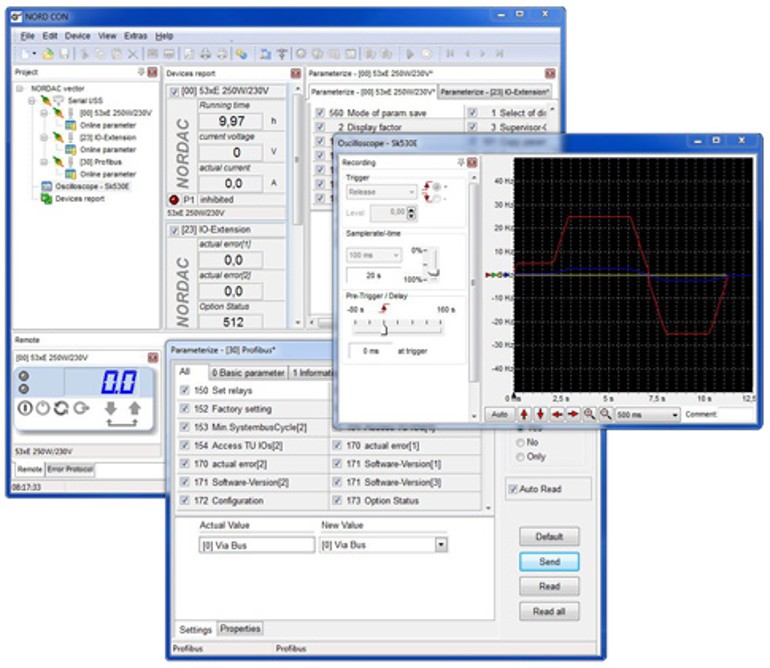Click the New document toolbar icon
This screenshot has width=770, height=668.
(x=26, y=54)
